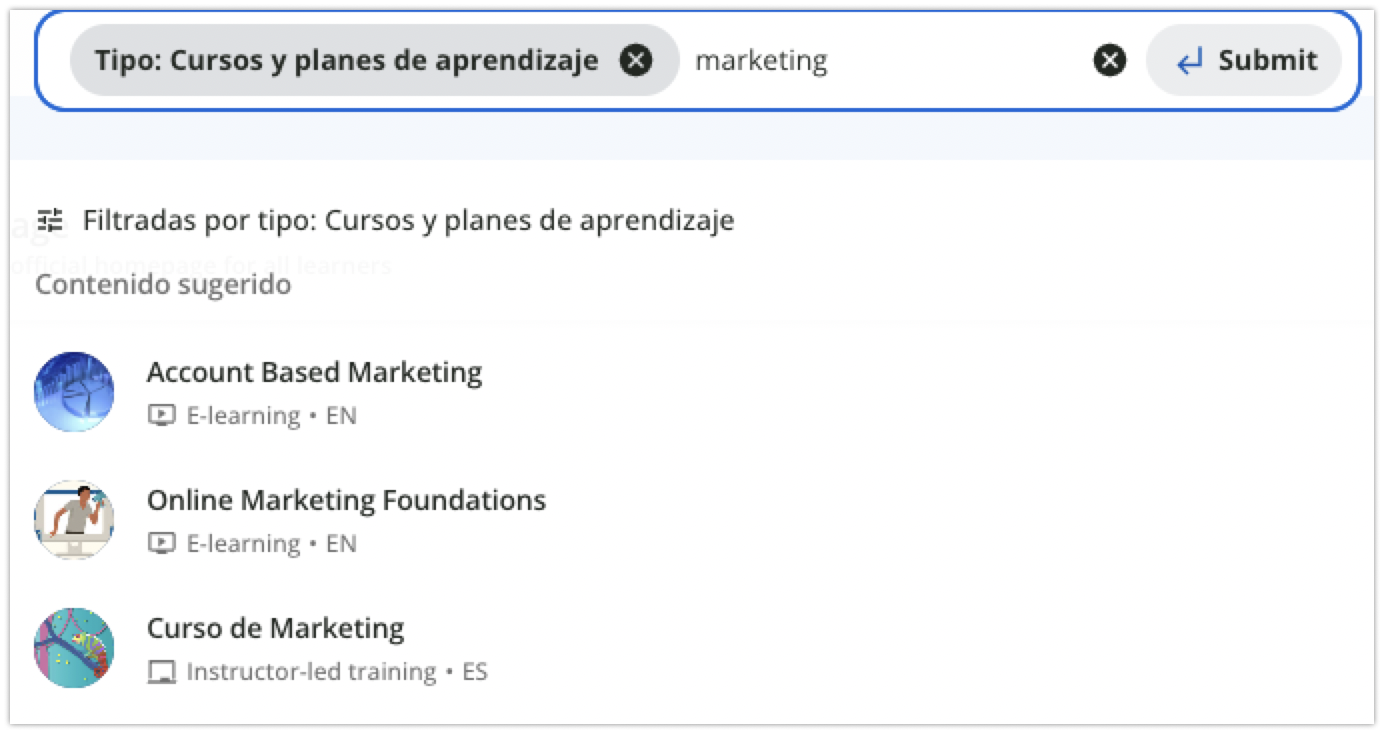The image size is (1384, 734).
Task: Click Curso de Marketing thumbnail image
Action: pos(74,647)
